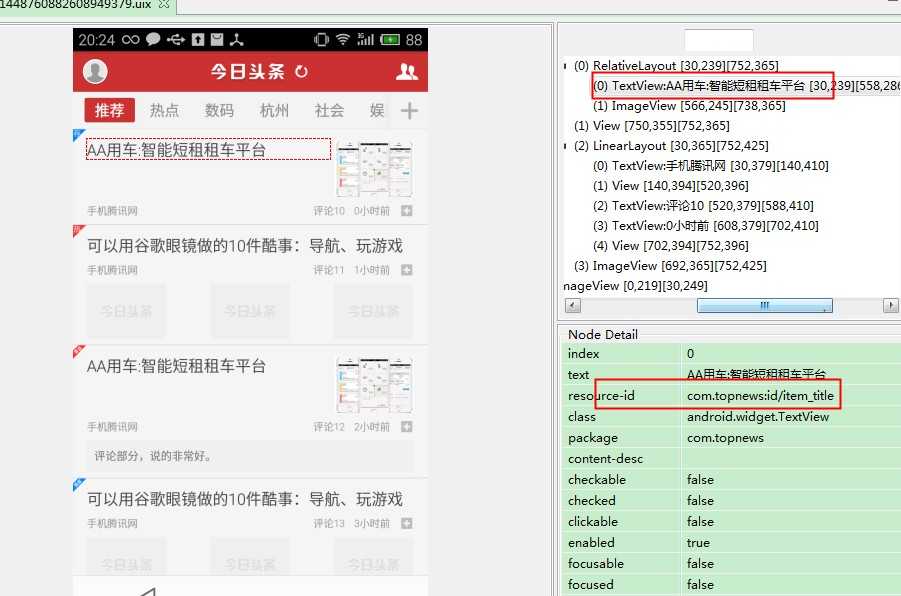Select TextView:AA用车:智能短租租车平台 tree node
Image resolution: width=901 pixels, height=596 pixels.
coord(746,86)
